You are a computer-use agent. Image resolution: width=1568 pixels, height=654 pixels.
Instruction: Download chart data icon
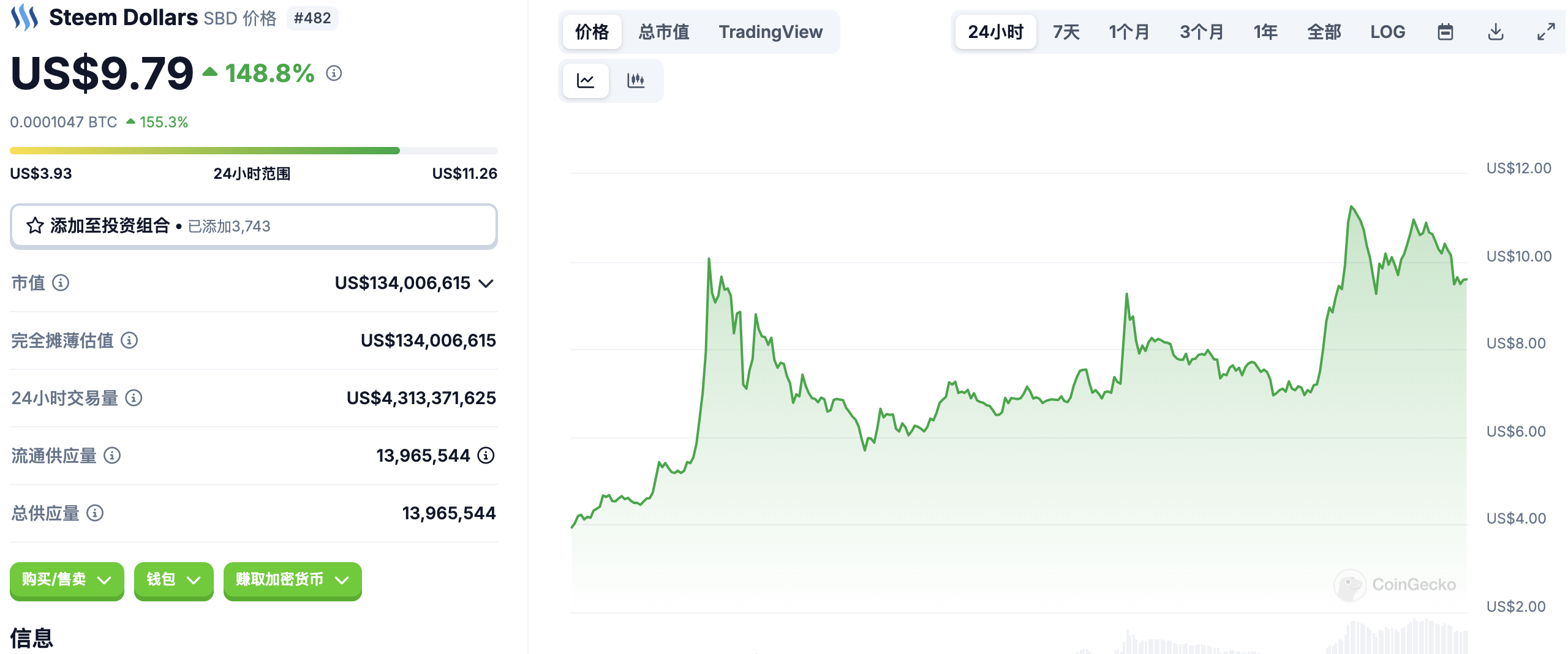click(1496, 32)
